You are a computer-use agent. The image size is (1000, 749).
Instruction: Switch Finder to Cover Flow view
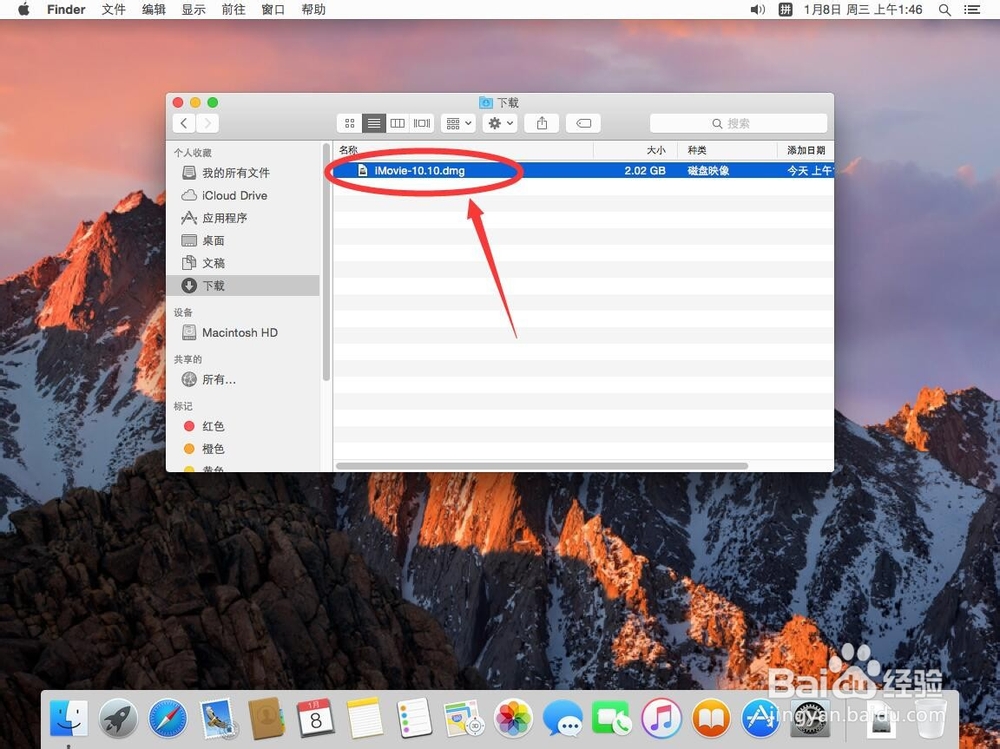click(x=422, y=123)
